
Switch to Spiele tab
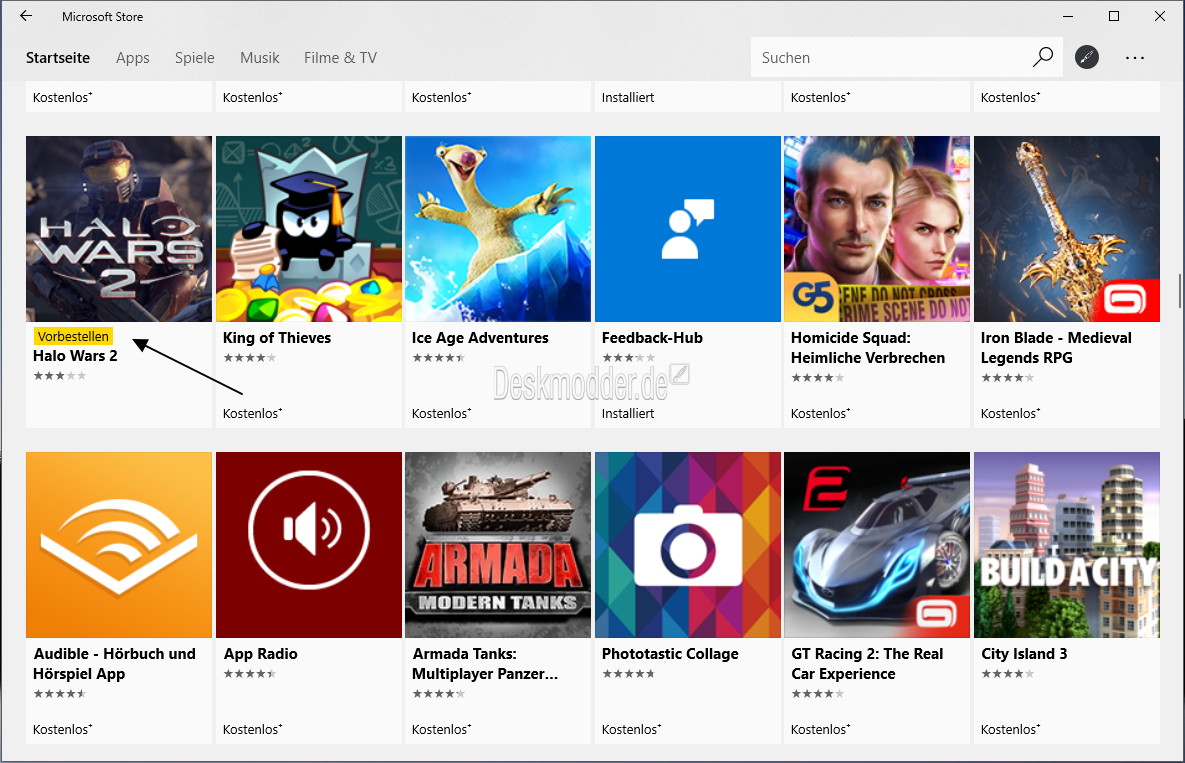tap(194, 57)
